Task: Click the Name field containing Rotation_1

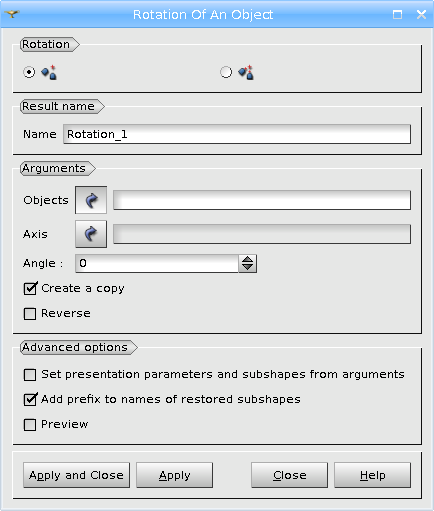Action: click(237, 134)
